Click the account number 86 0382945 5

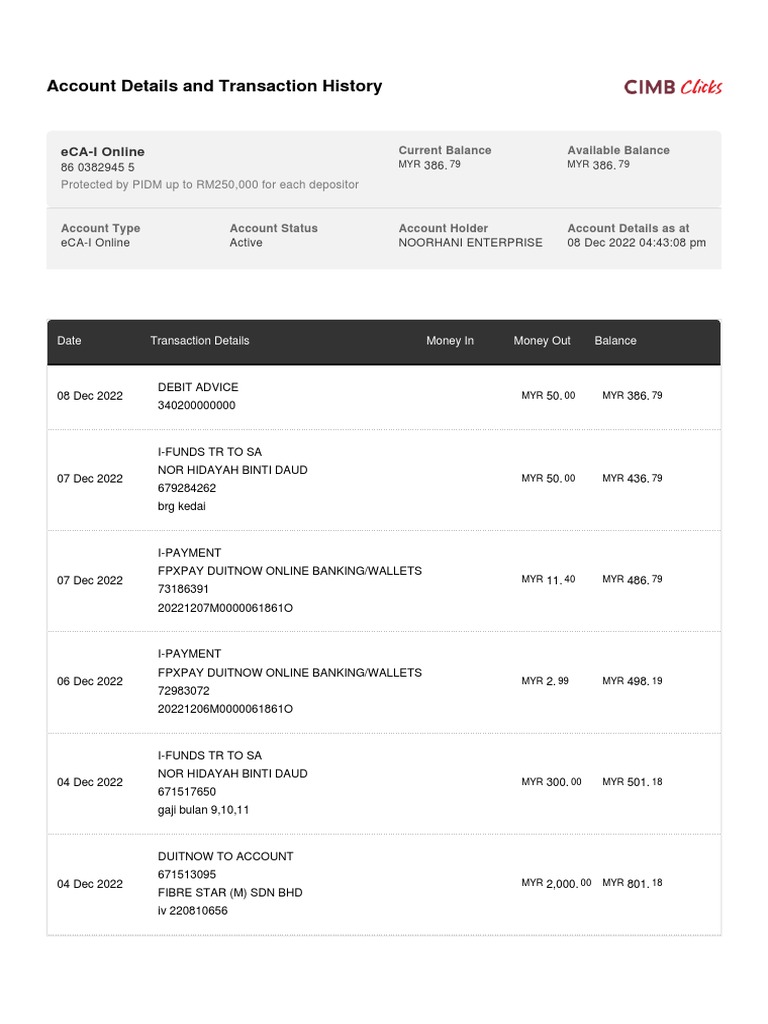[98, 167]
